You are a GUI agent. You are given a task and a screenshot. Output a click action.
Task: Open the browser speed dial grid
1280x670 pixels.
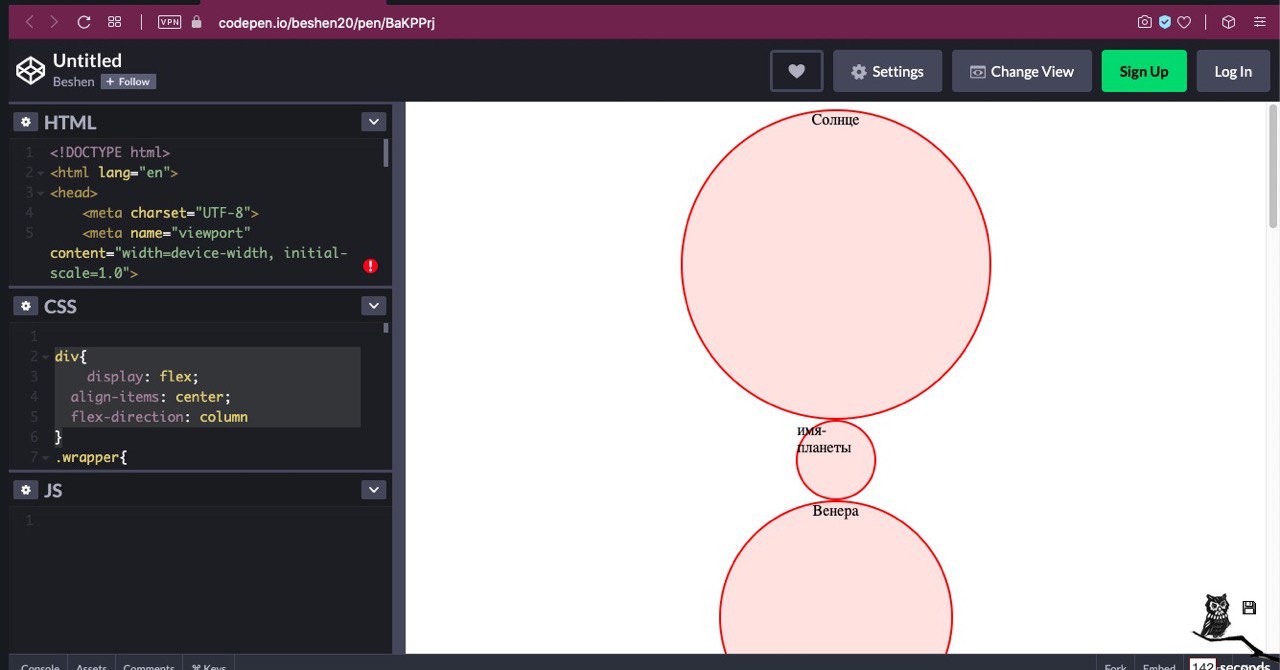click(114, 21)
